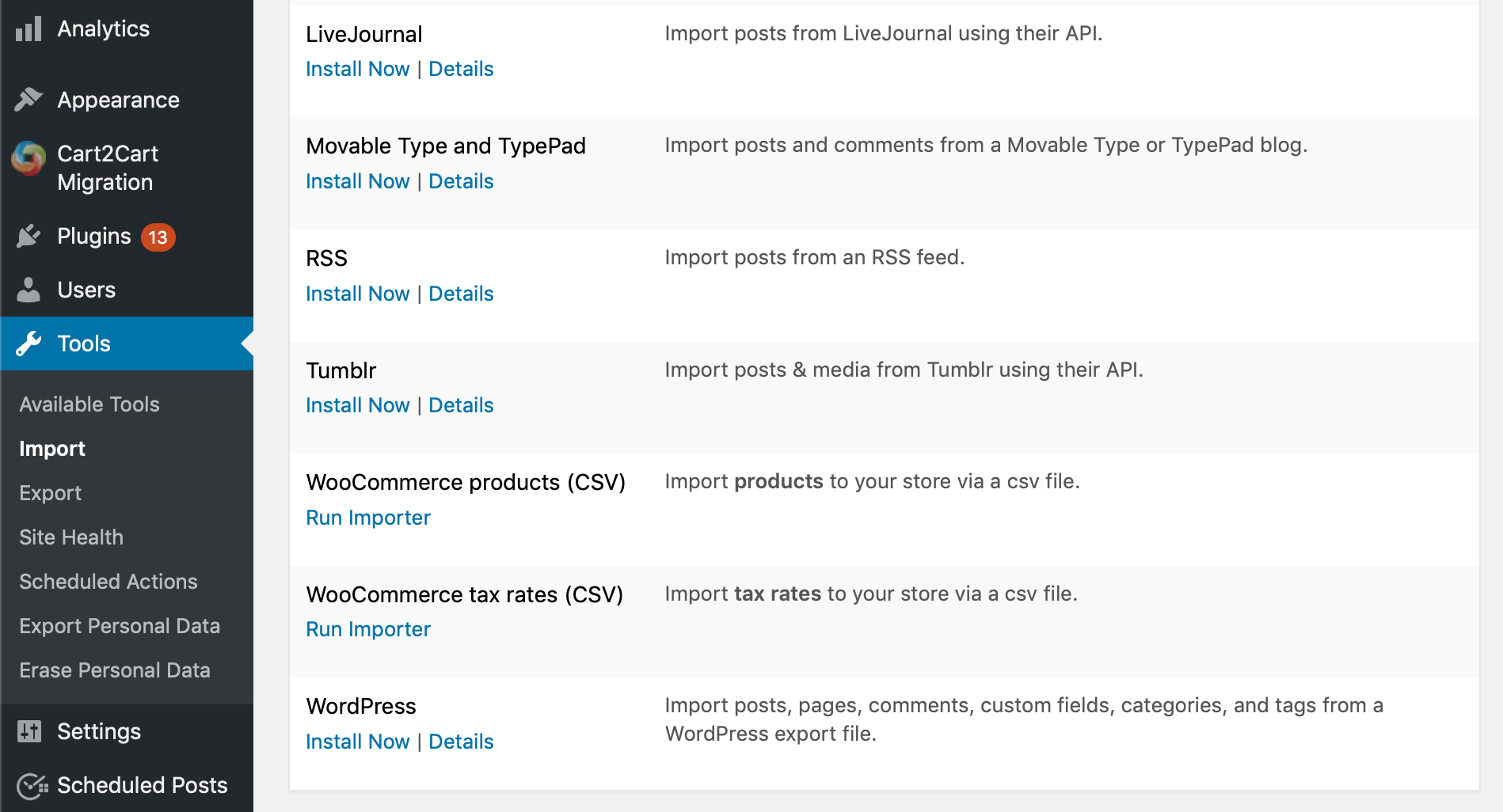1503x812 pixels.
Task: Select the Import submenu item
Action: click(x=52, y=449)
